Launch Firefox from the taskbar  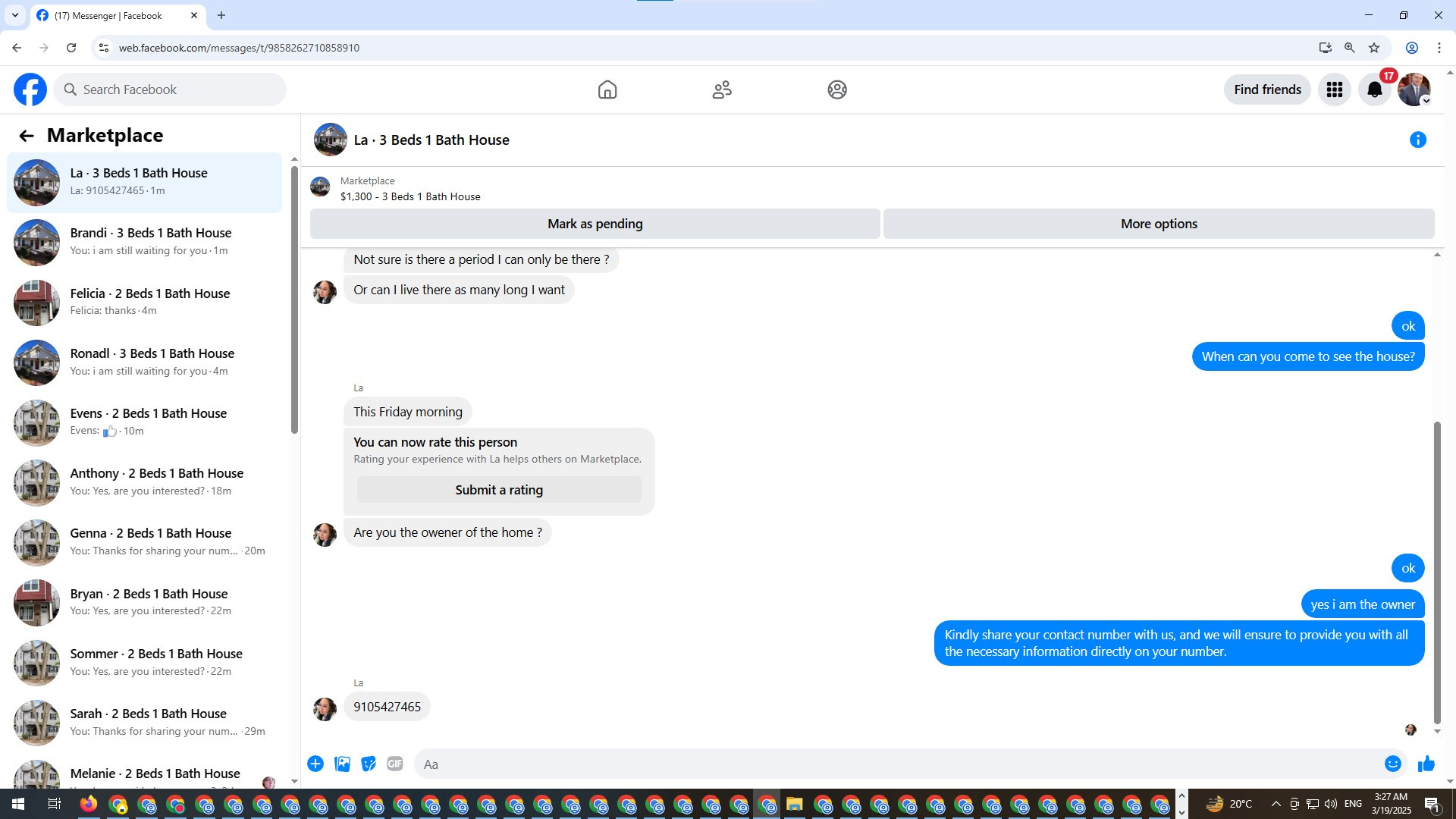89,804
